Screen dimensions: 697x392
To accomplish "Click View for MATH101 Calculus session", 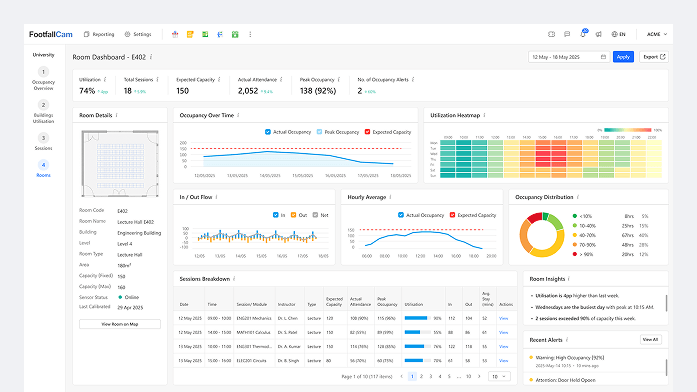I will (503, 332).
